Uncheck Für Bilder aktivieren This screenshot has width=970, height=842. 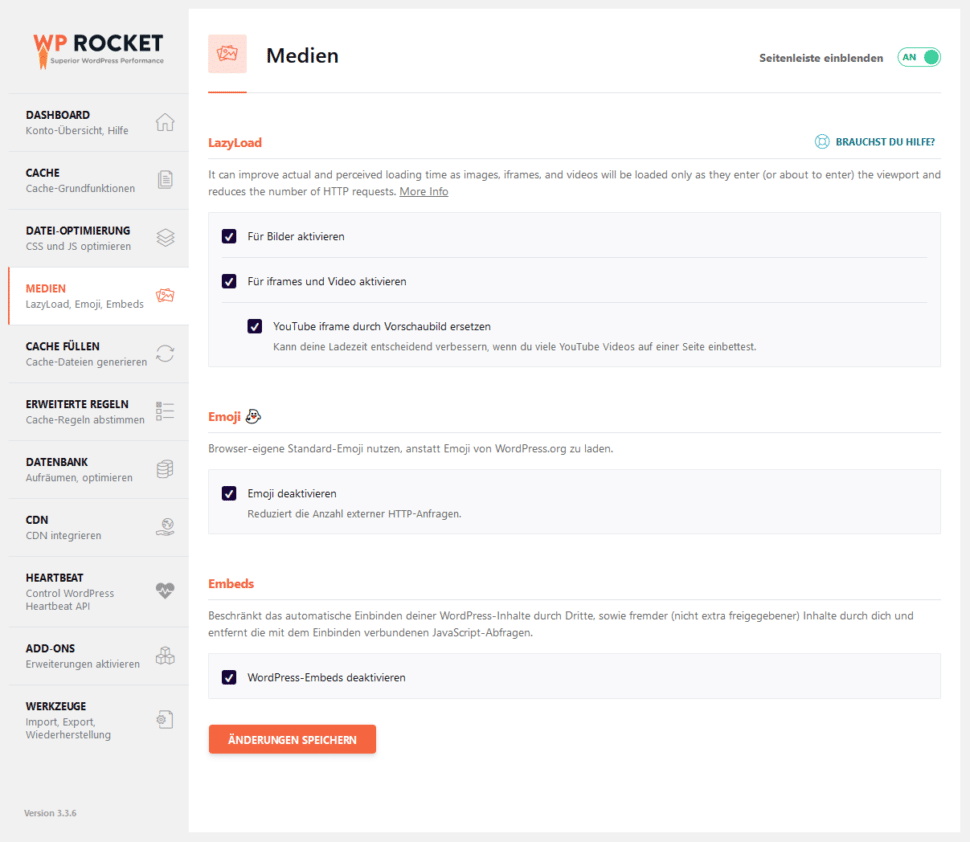click(x=229, y=236)
